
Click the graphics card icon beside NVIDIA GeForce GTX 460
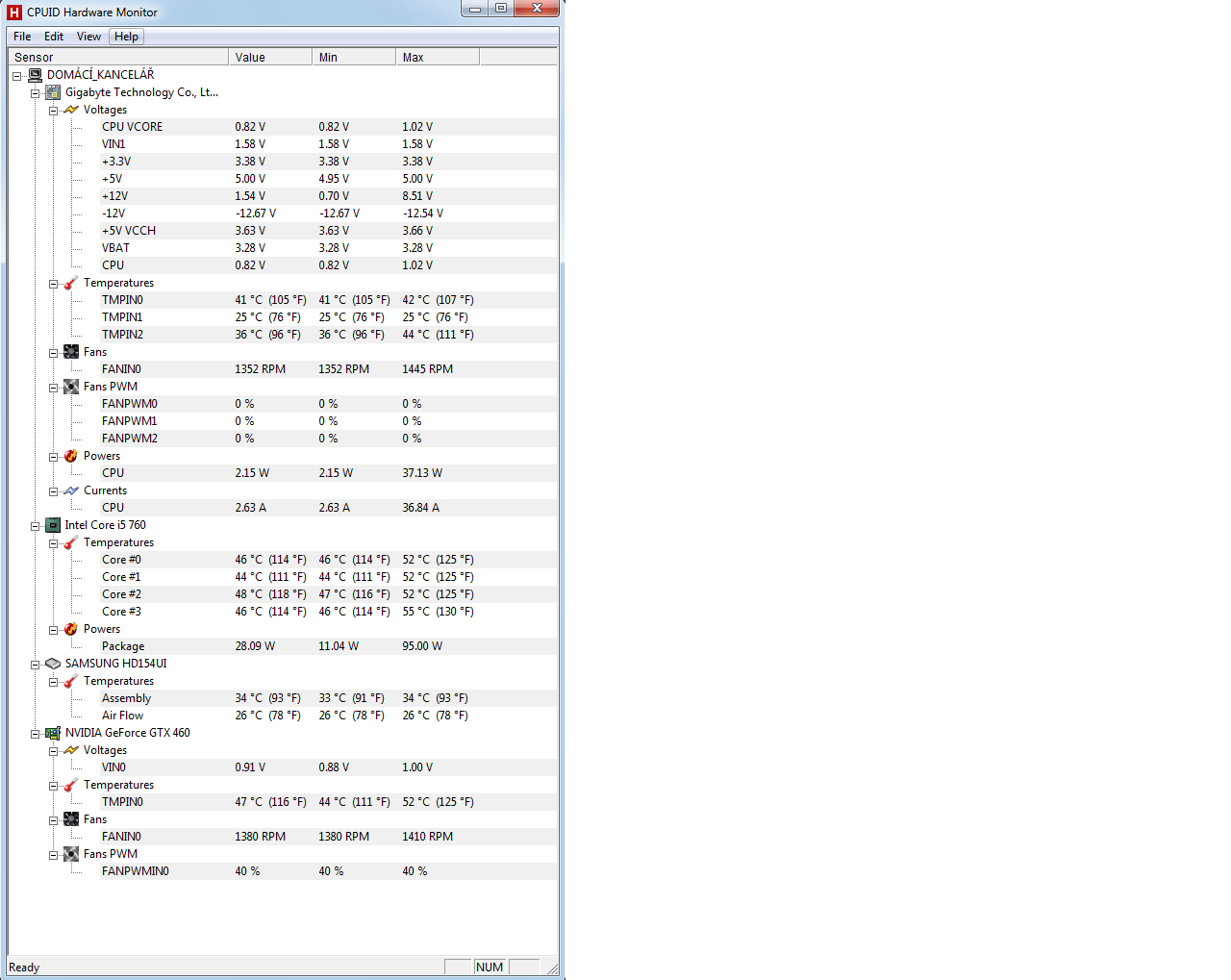[x=53, y=733]
